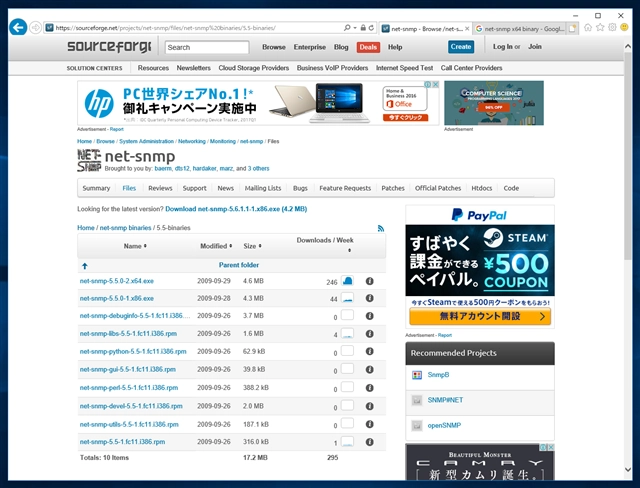
Task: Open the RSS feed icon above file table
Action: (381, 228)
